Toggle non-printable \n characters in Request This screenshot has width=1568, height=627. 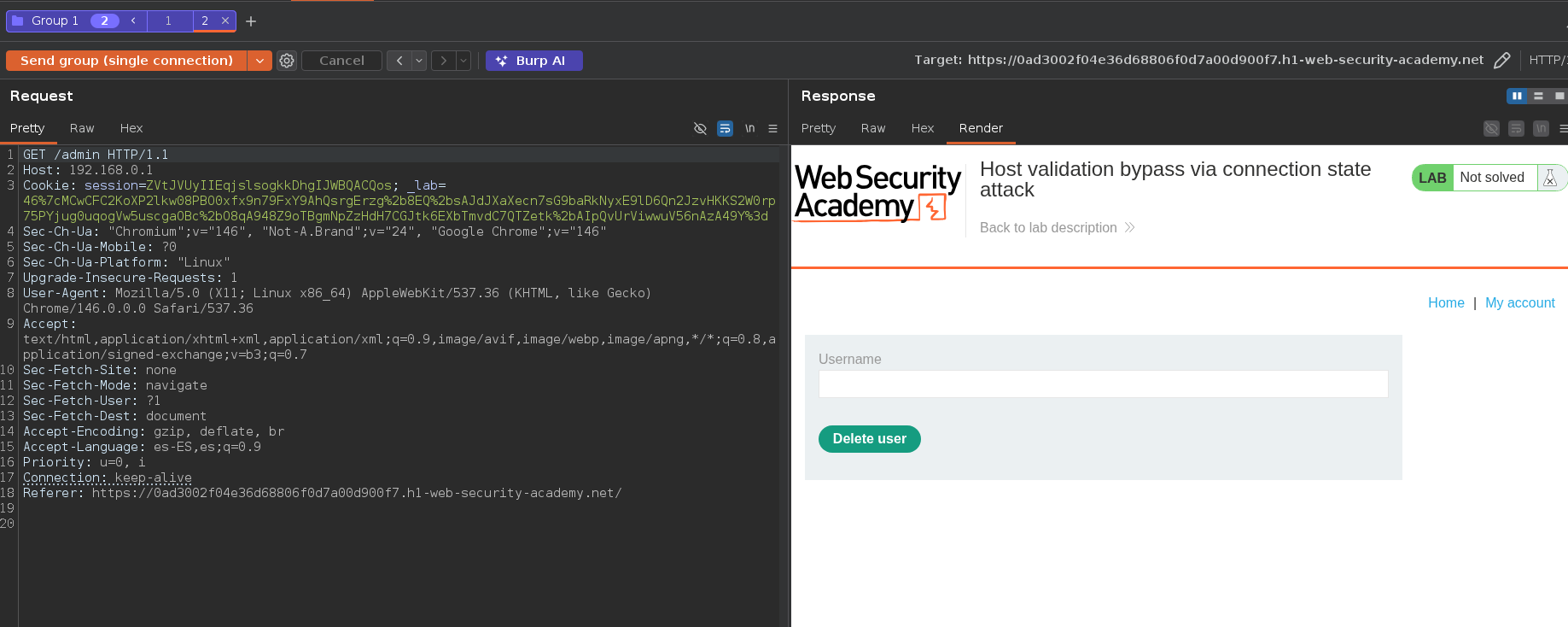[x=749, y=128]
